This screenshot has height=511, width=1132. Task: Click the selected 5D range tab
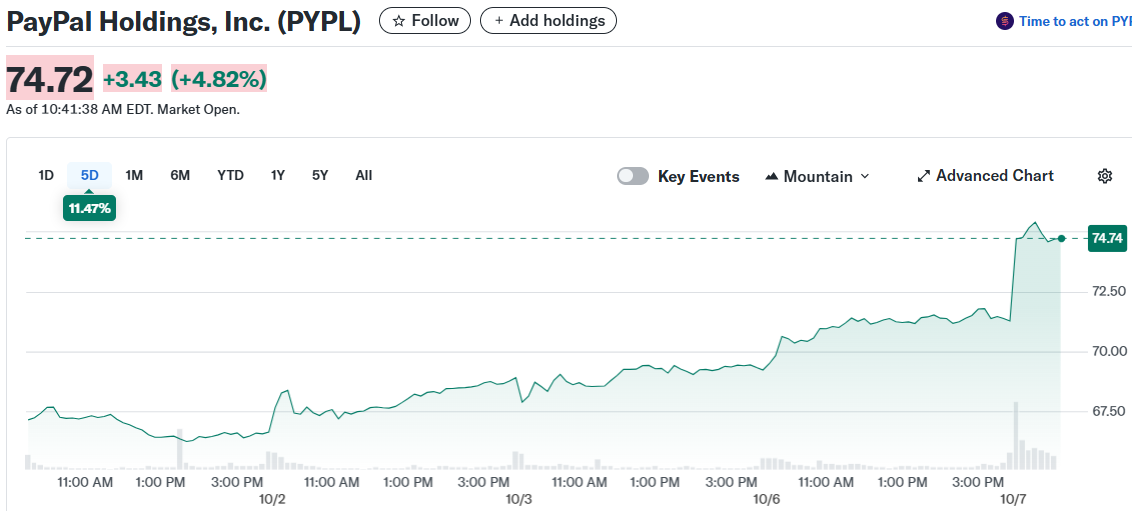tap(90, 175)
